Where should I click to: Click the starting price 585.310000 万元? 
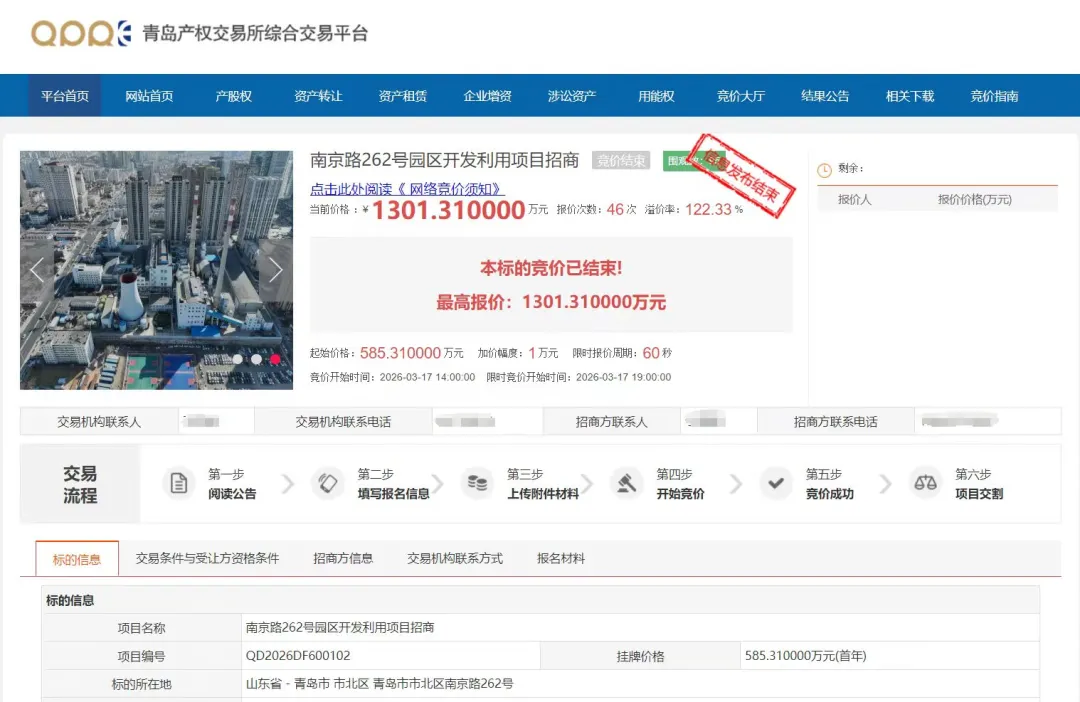tap(411, 353)
